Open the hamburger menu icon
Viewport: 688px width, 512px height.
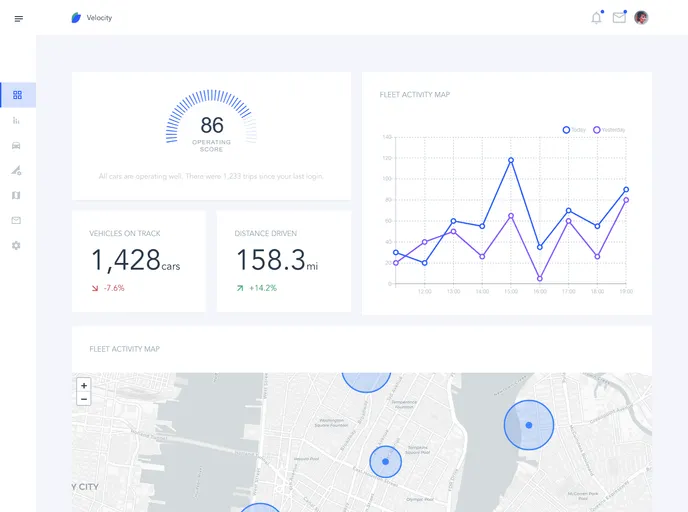coord(18,18)
